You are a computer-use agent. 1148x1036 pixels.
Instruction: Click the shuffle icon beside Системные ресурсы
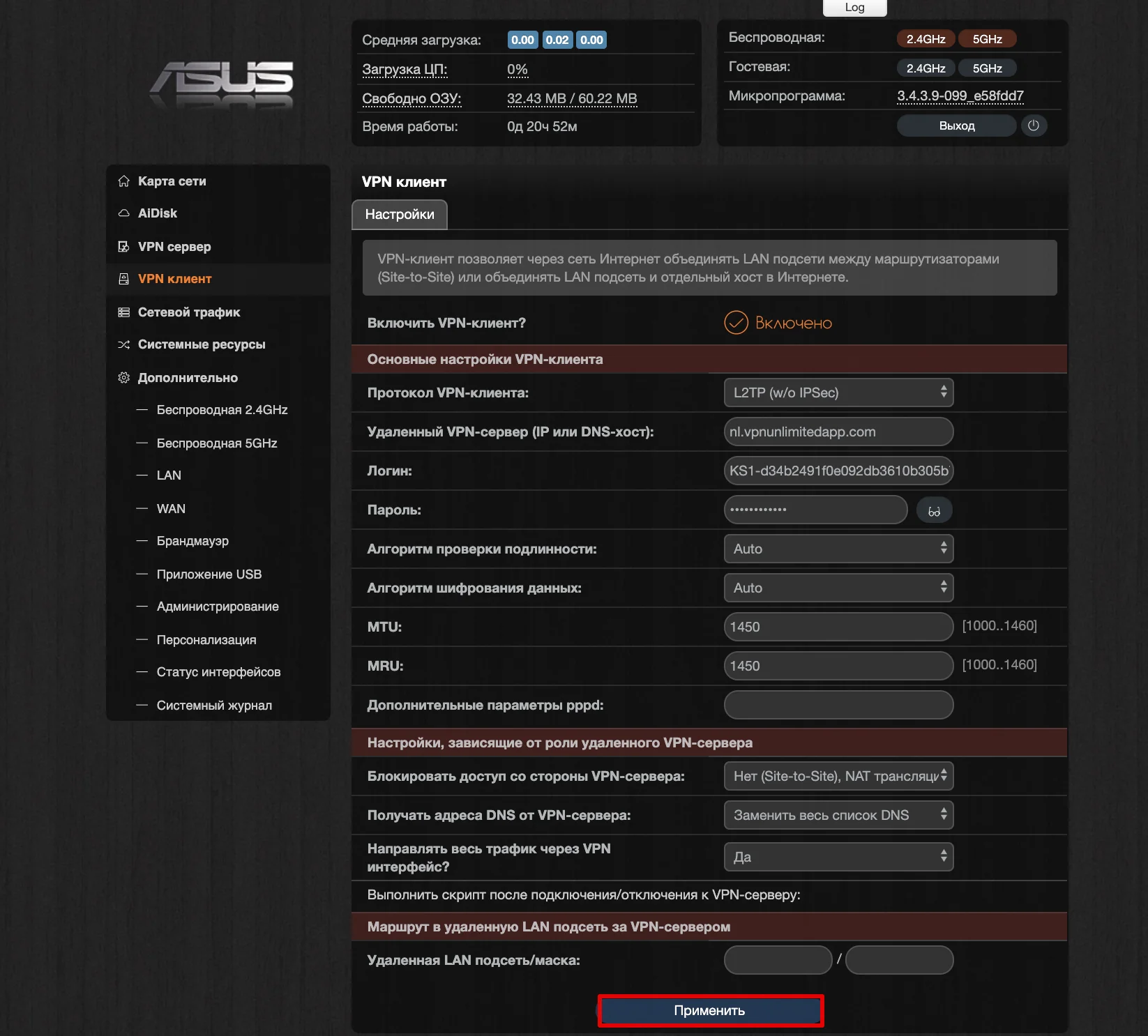pos(123,344)
